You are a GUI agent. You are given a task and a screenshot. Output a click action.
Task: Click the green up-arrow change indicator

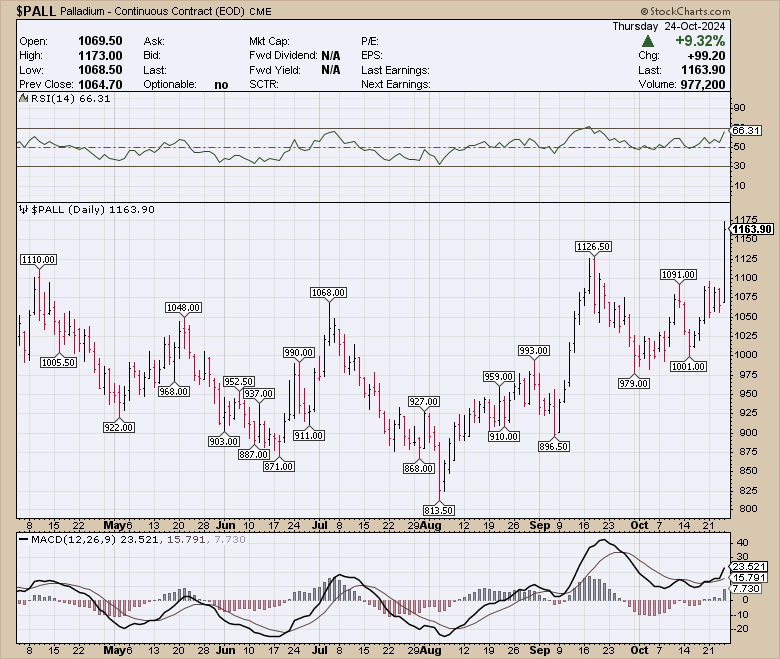click(648, 41)
